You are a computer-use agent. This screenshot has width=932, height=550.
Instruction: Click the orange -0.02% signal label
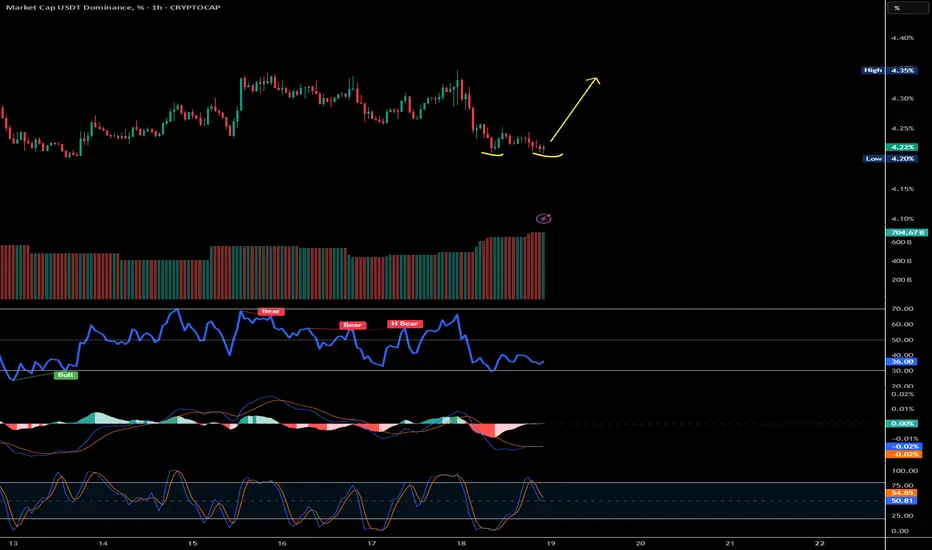point(903,454)
